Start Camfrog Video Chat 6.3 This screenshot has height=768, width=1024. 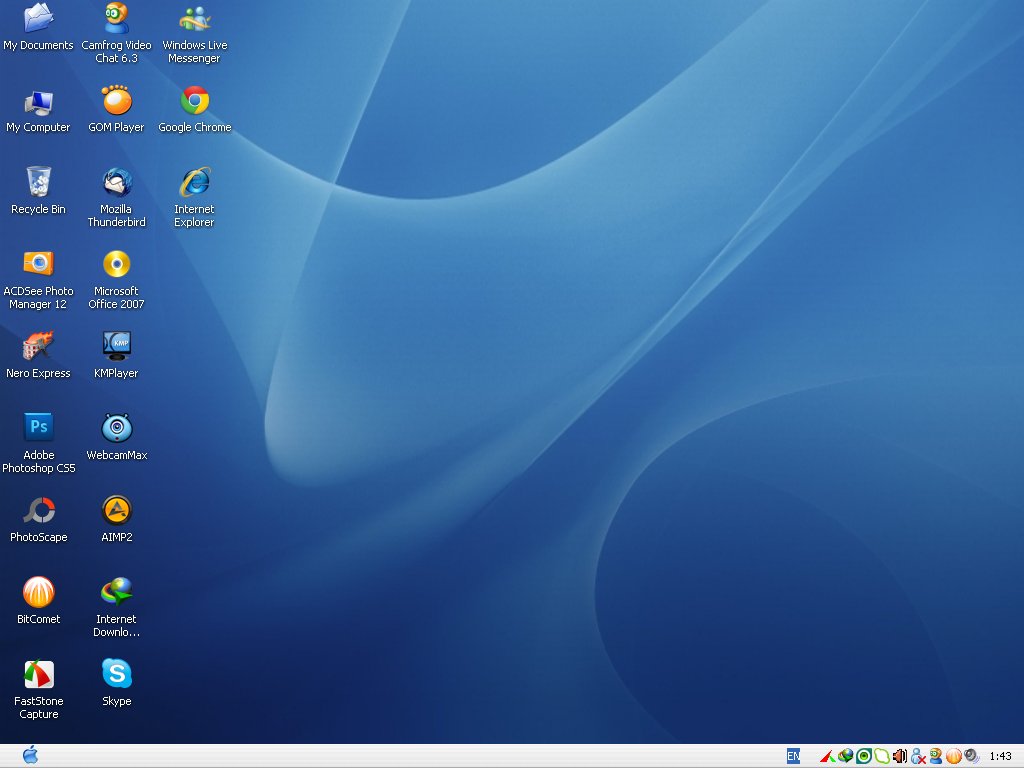click(x=116, y=18)
